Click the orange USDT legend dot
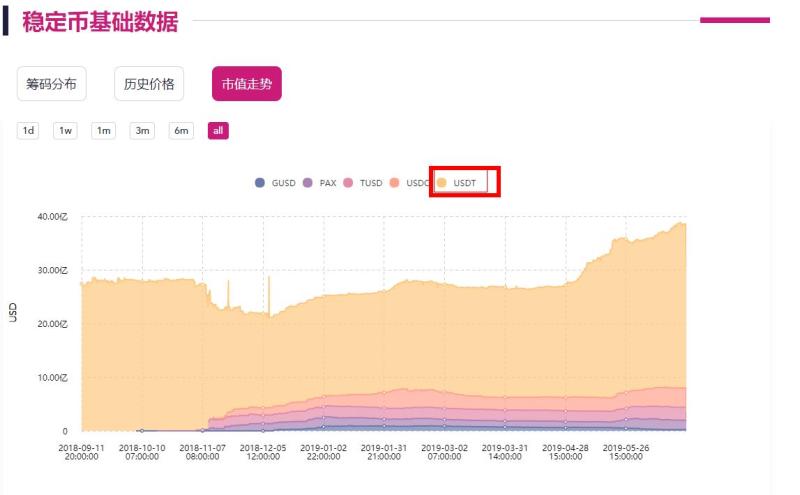The image size is (800, 495). 441,183
